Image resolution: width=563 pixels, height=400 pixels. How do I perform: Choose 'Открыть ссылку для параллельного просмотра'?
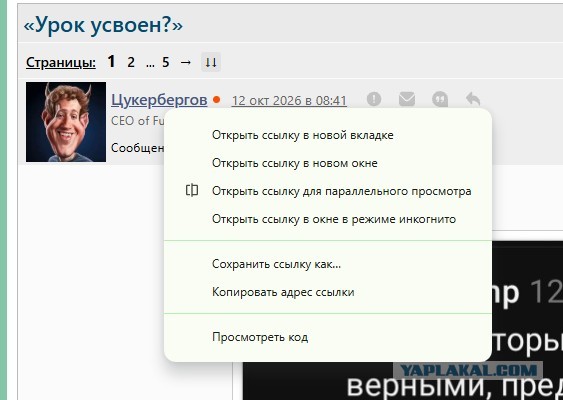328,191
